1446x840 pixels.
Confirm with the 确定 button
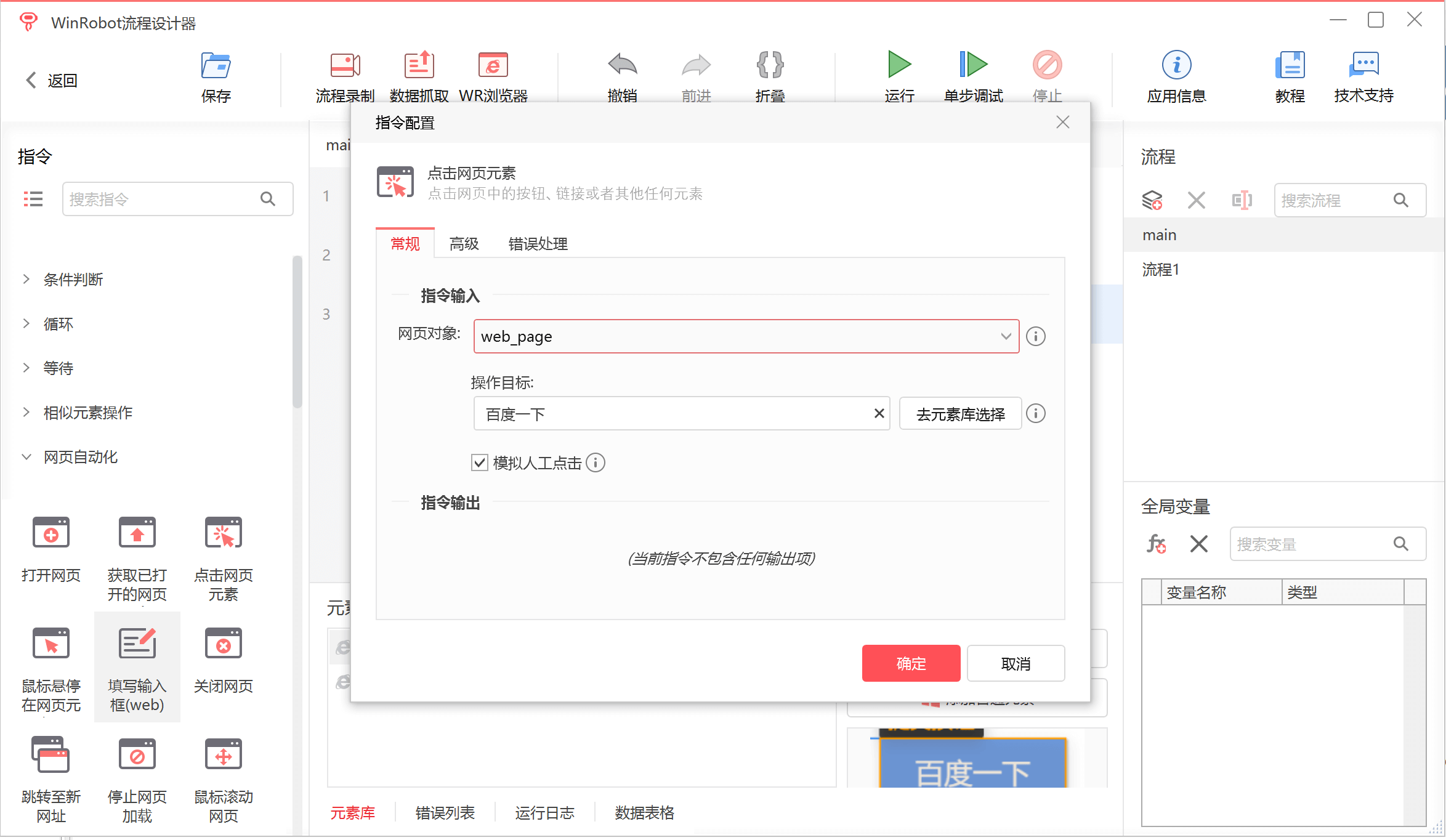click(911, 663)
